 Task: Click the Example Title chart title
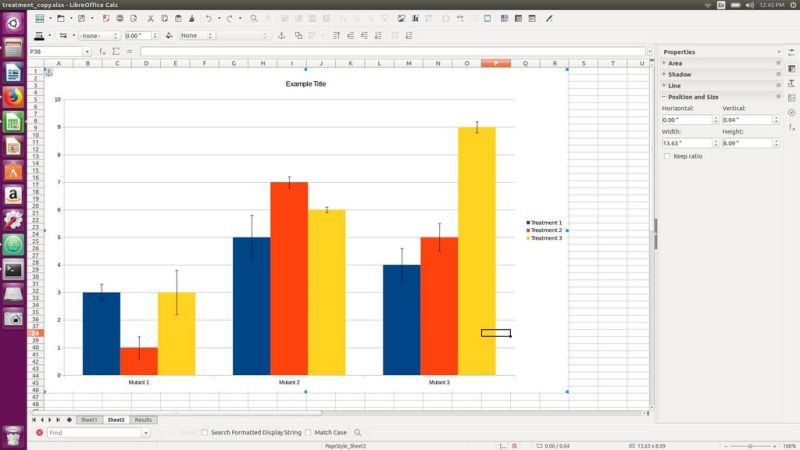[306, 84]
